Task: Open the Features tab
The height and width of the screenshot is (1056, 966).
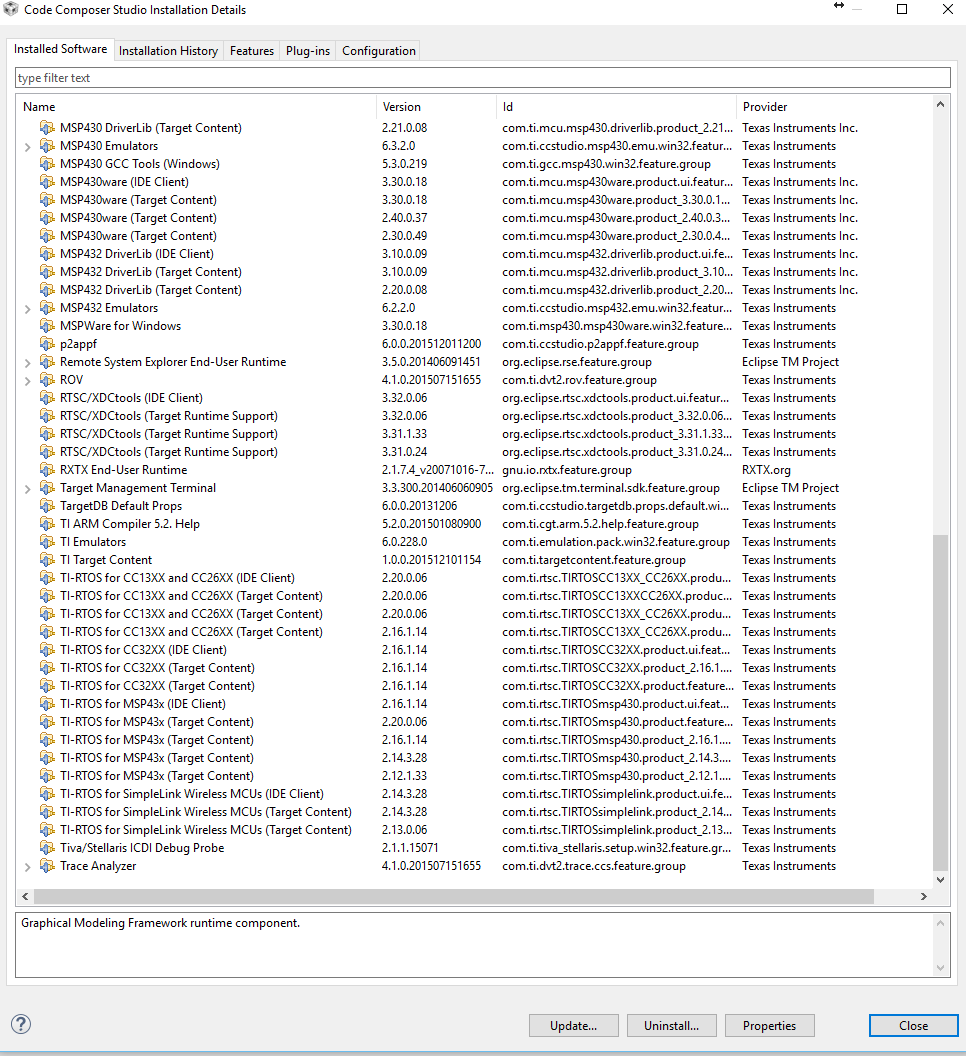Action: coord(252,51)
